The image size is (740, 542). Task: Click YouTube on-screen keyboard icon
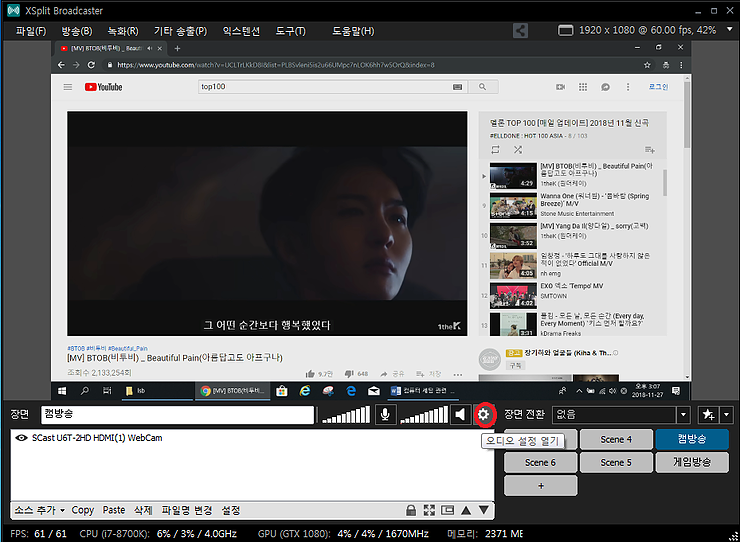(457, 87)
